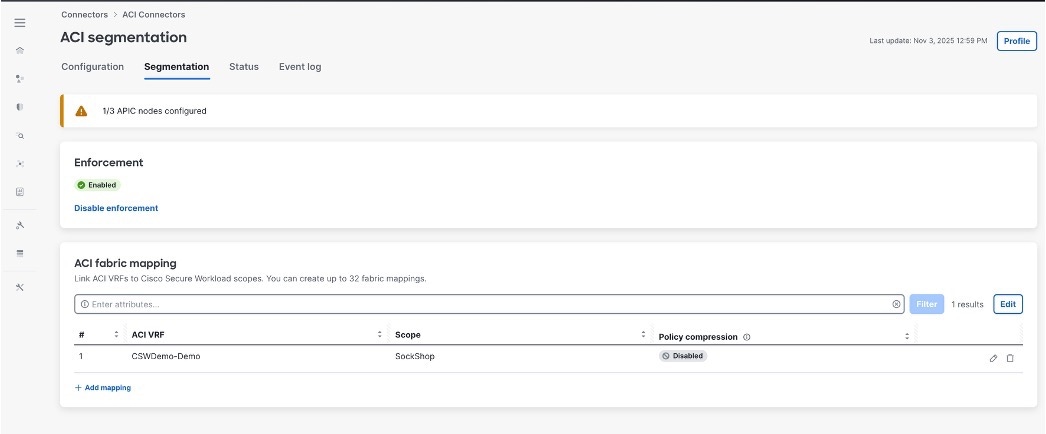Open the troubleshoot tools sidebar icon
Image resolution: width=1046 pixels, height=434 pixels.
(20, 287)
